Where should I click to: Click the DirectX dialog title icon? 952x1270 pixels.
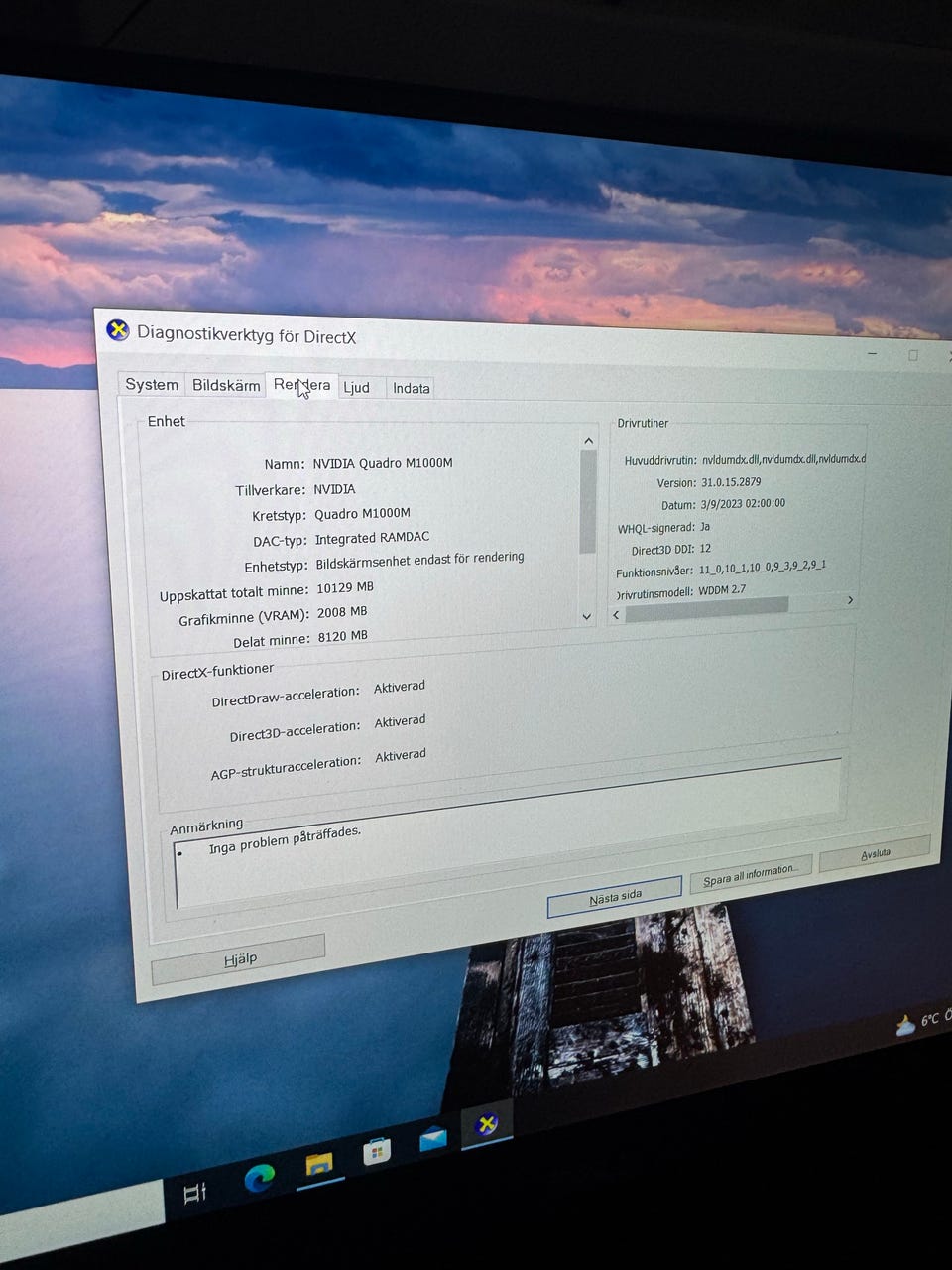click(x=118, y=329)
